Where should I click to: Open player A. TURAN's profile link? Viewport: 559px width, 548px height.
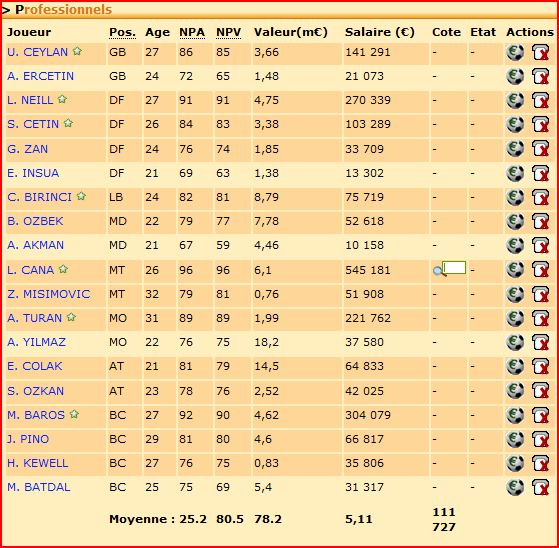click(x=35, y=318)
